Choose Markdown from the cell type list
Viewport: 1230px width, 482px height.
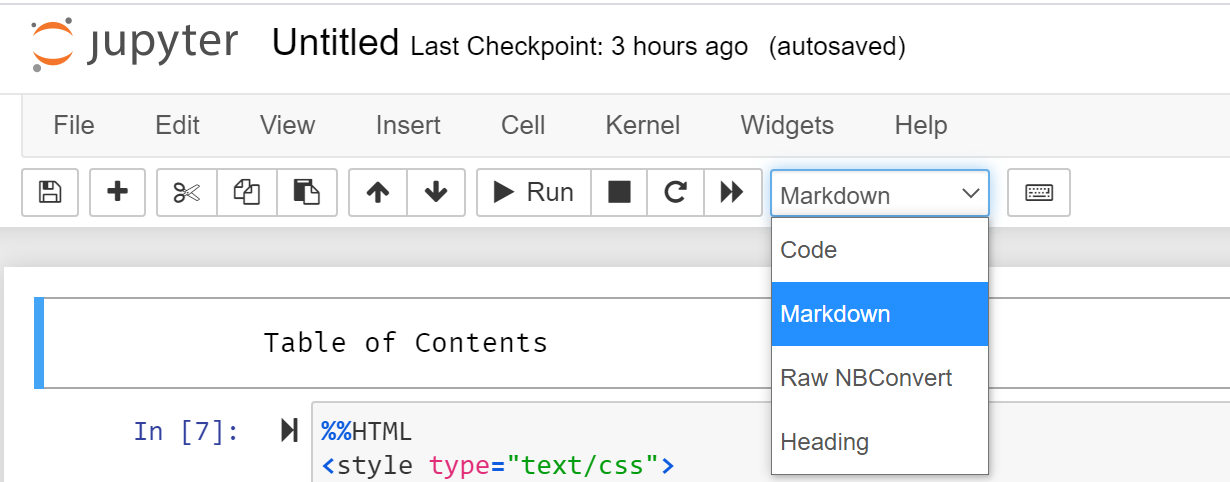coord(880,314)
